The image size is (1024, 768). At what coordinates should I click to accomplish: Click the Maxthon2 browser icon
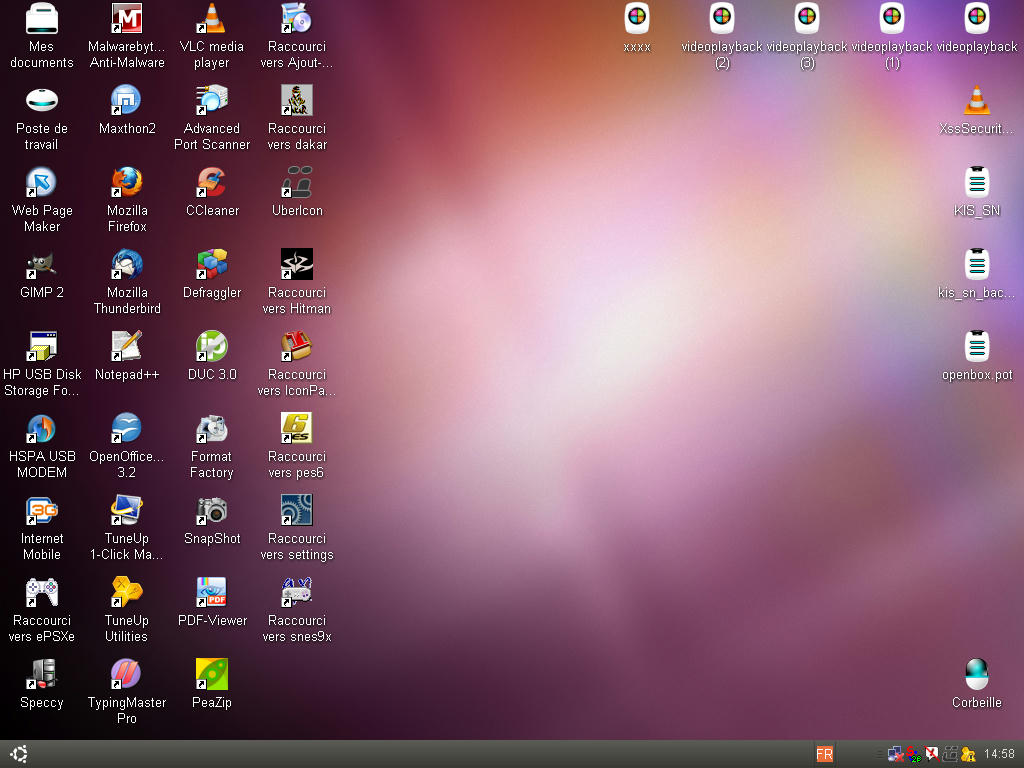click(127, 101)
